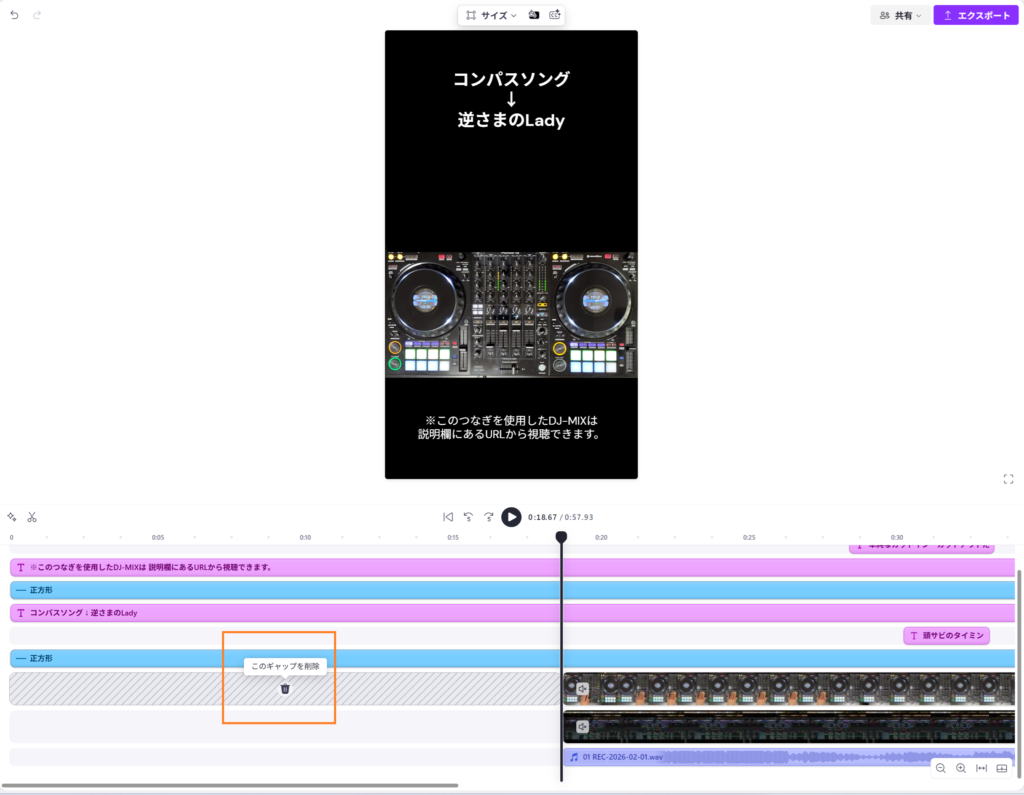Fit the timeline to the screen width

[981, 768]
